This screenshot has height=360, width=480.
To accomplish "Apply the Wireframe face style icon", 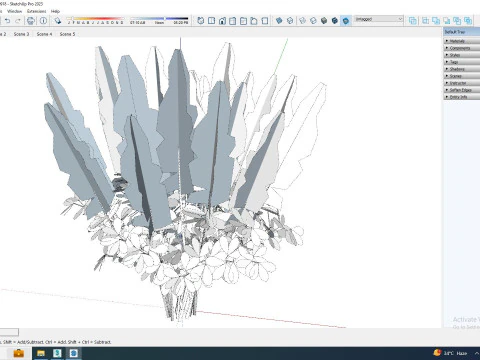I will click(x=303, y=21).
